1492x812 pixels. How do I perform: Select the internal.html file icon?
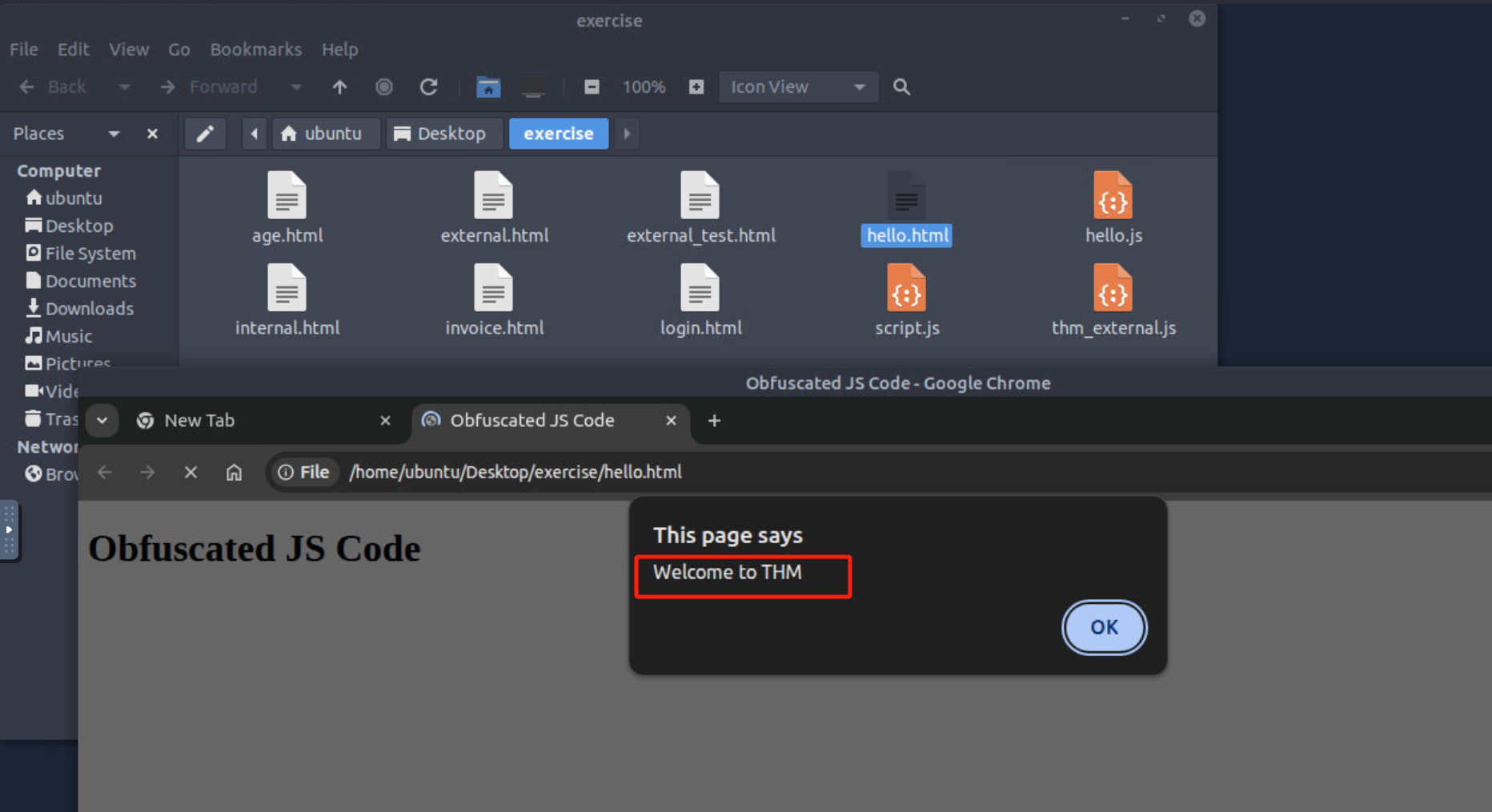287,287
